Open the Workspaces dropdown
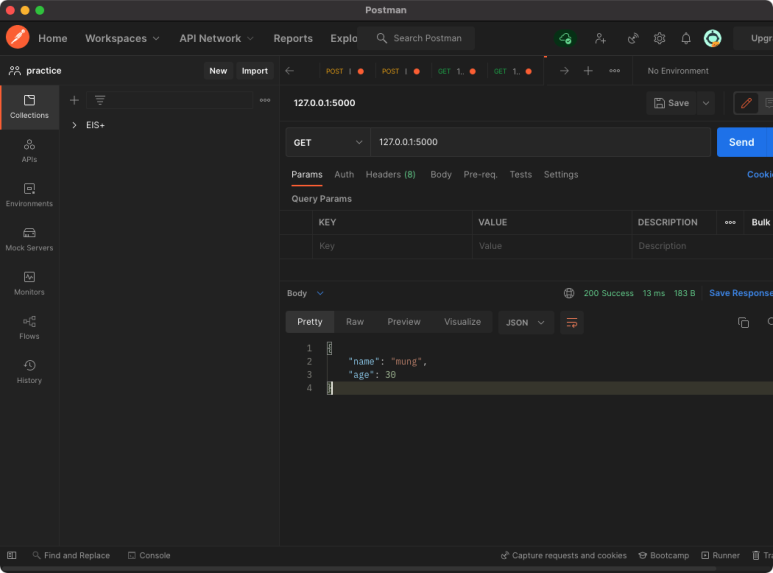The height and width of the screenshot is (573, 773). 122,38
